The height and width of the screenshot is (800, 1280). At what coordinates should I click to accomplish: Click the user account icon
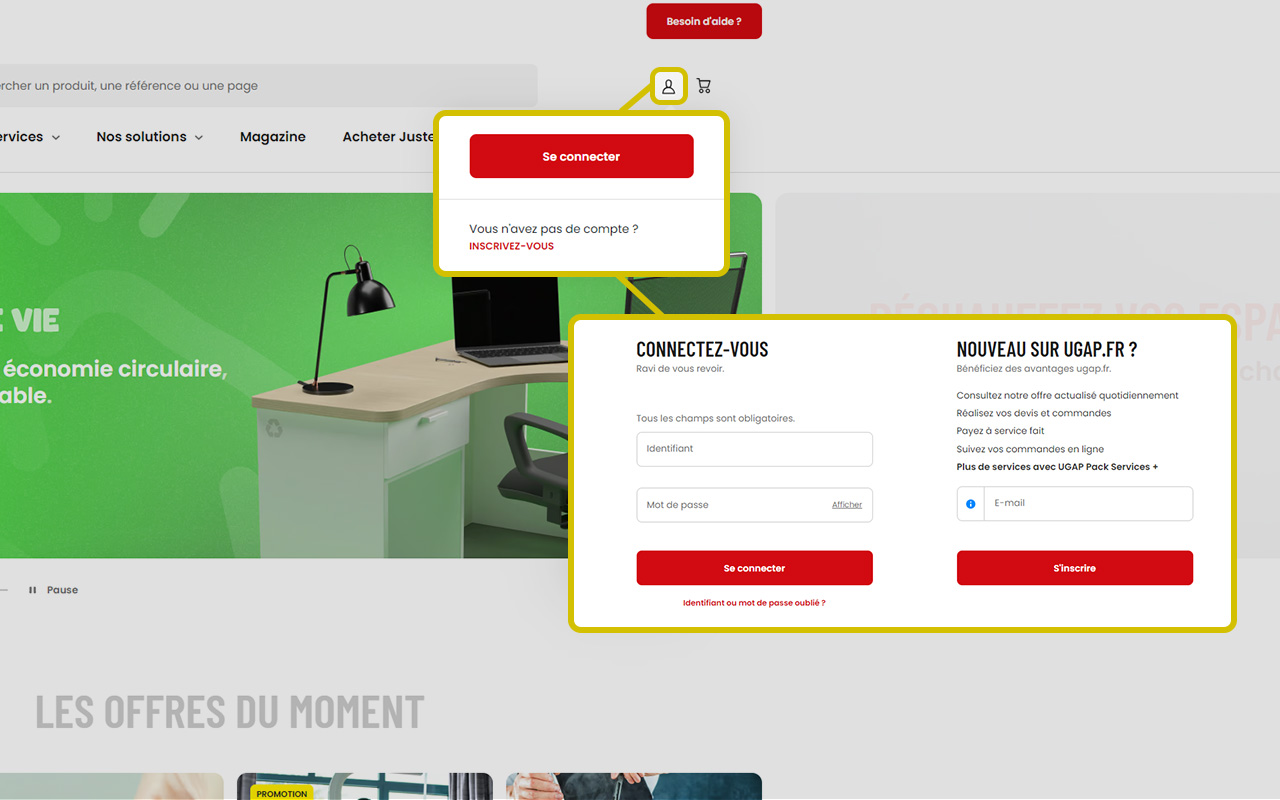668,87
